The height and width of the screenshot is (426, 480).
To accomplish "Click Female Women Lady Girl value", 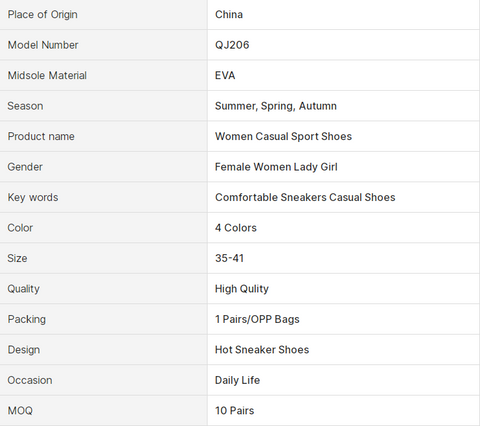I will (x=276, y=167).
